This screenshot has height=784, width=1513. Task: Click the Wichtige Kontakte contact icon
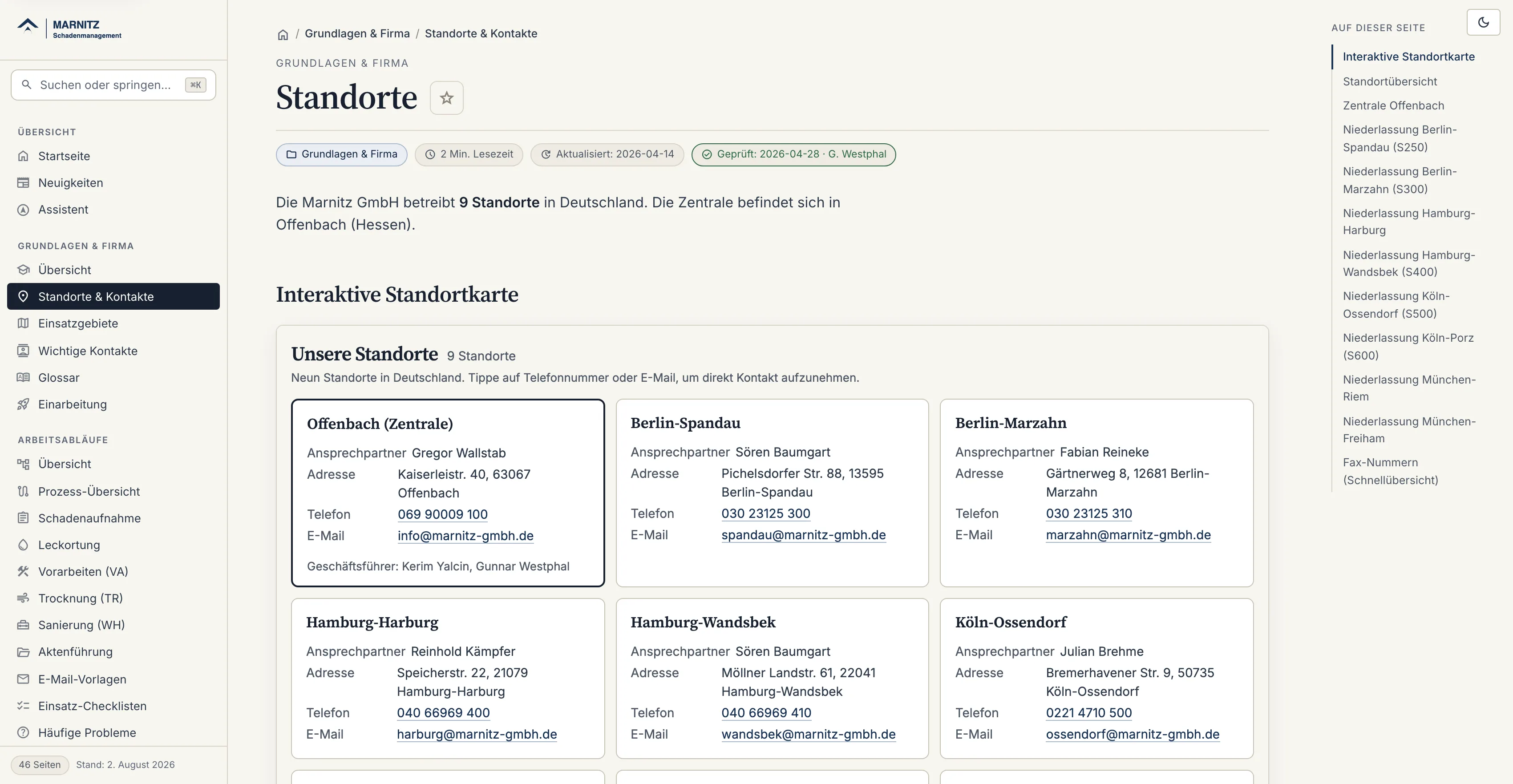[24, 351]
